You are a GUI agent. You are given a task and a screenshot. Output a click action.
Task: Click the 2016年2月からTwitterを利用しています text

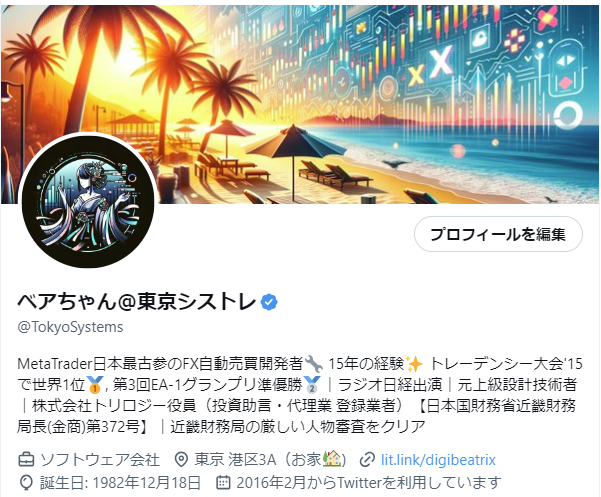pos(369,483)
